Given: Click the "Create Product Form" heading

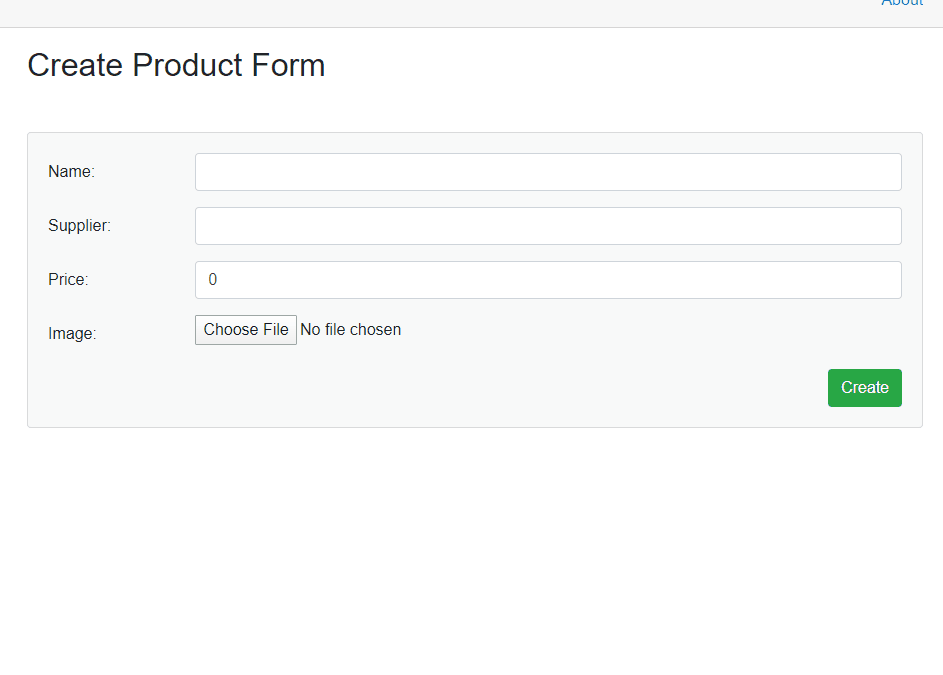Looking at the screenshot, I should point(176,65).
